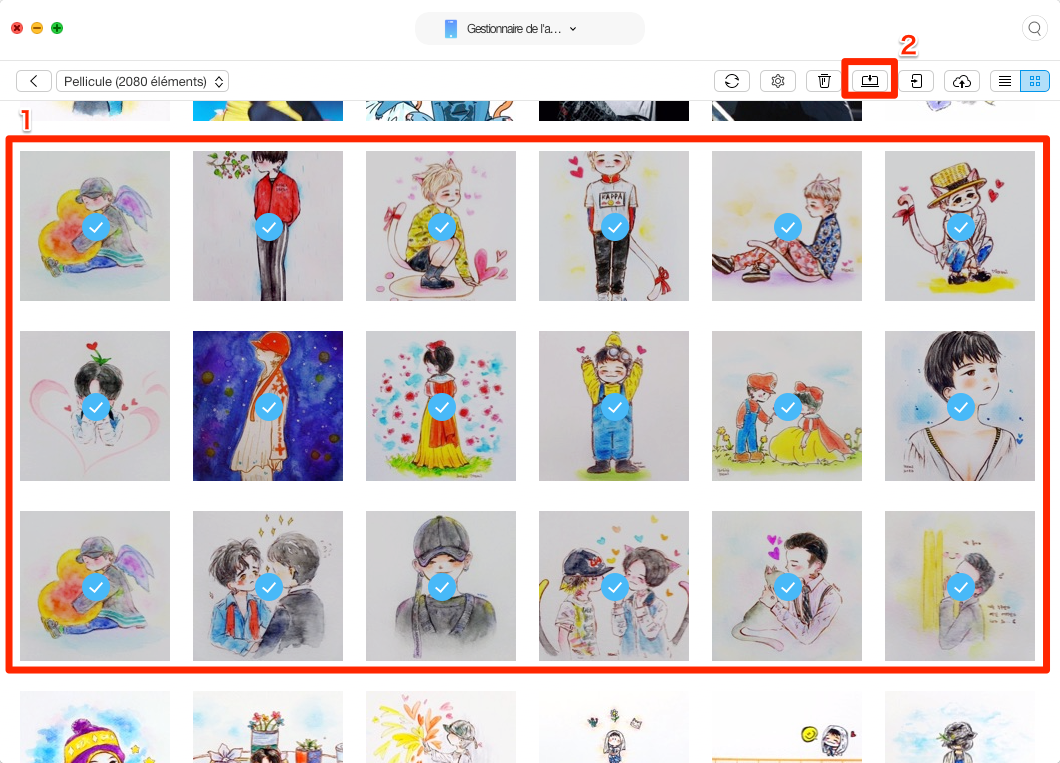The height and width of the screenshot is (763, 1060).
Task: Select the yellow fireworks boy thumbnail
Action: [x=441, y=727]
